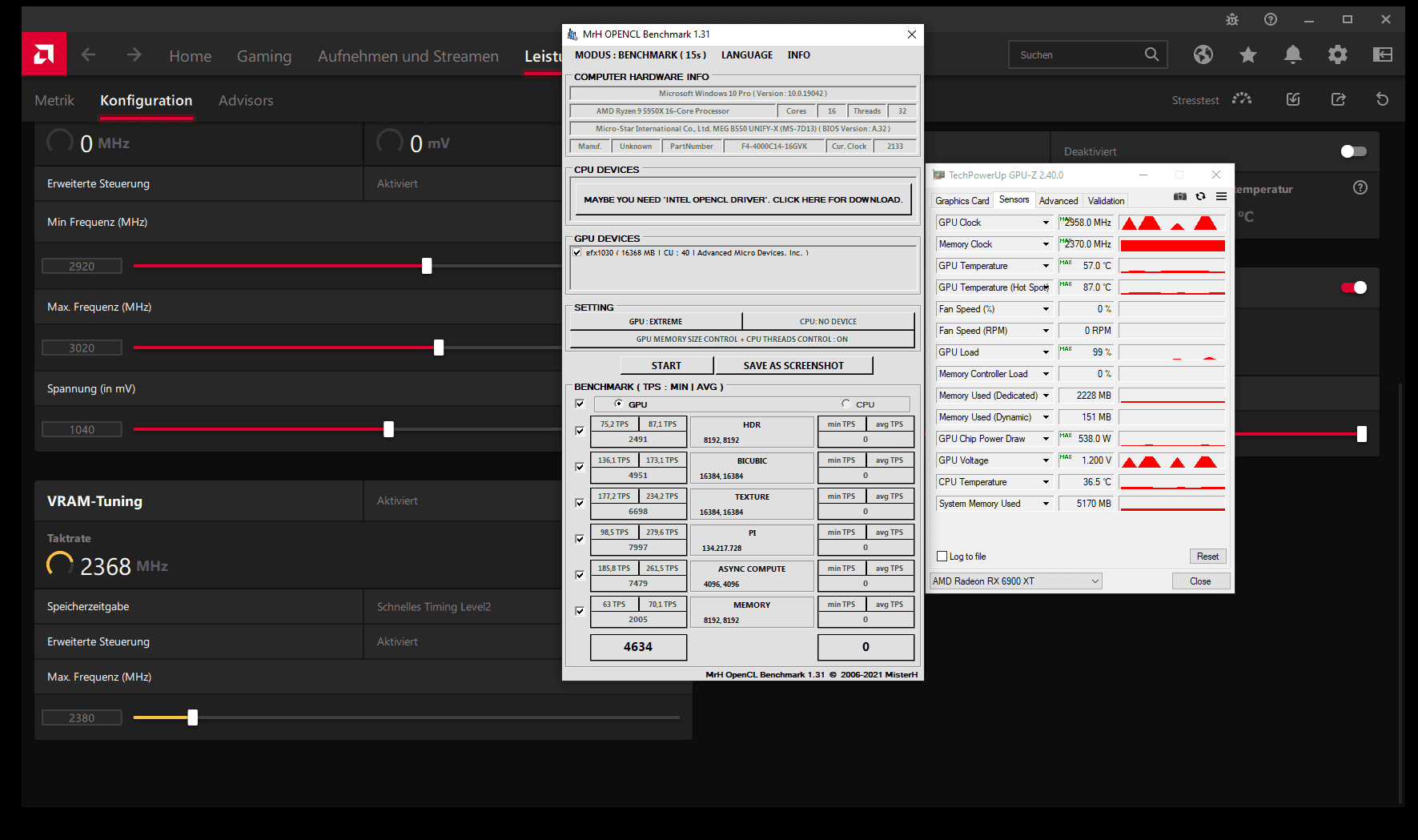The width and height of the screenshot is (1418, 840).
Task: Take GPU-Z screenshot with camera icon
Action: point(1180,196)
